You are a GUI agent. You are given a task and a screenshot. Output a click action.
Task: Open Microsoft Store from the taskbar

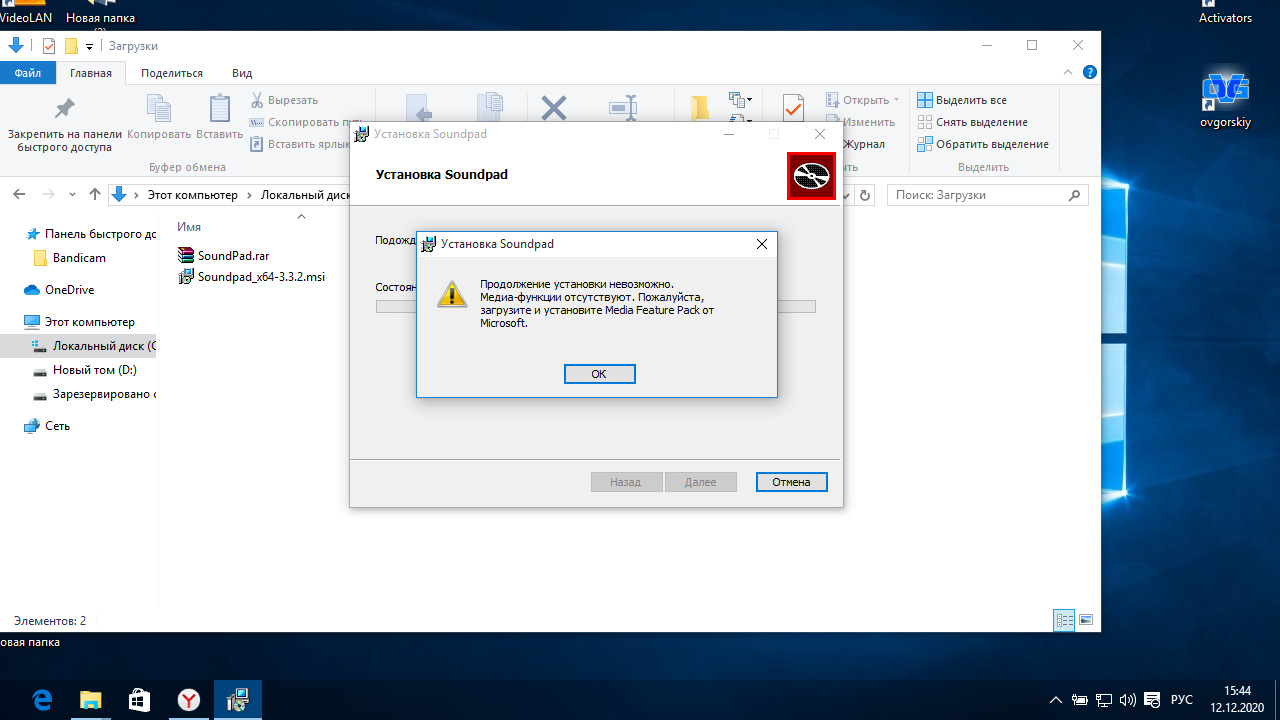pyautogui.click(x=140, y=700)
